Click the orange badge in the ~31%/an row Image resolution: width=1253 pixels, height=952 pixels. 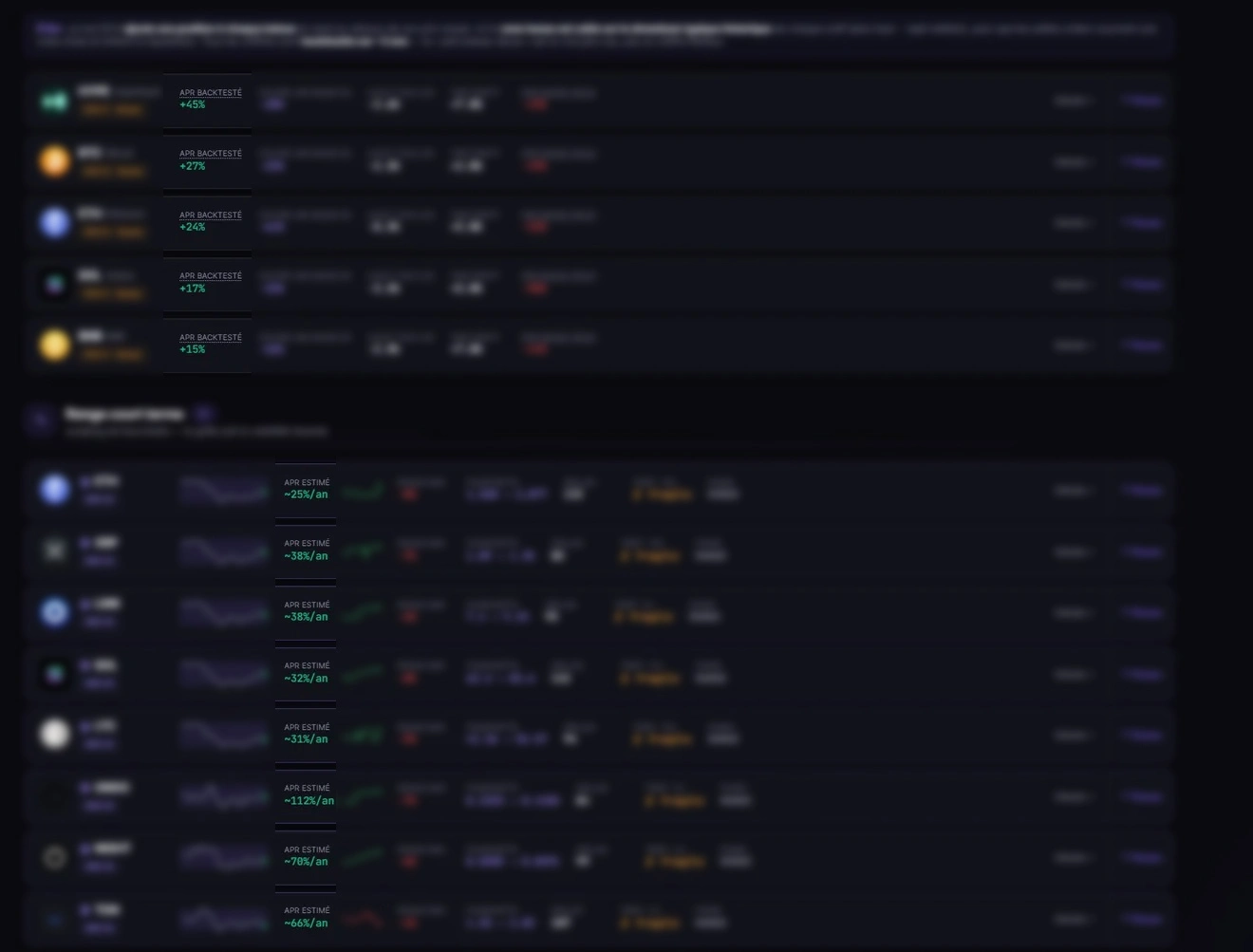[663, 739]
